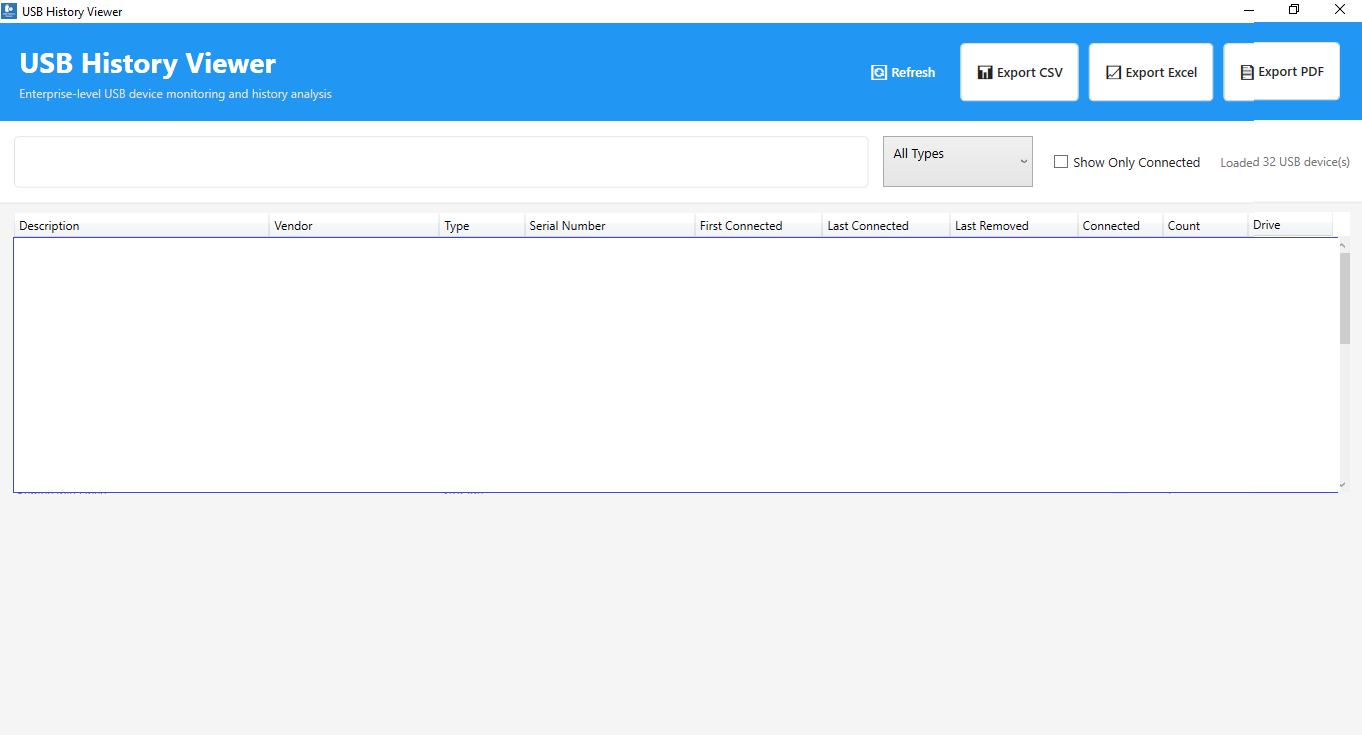
Task: Open the All Types filter dropdown
Action: point(957,160)
